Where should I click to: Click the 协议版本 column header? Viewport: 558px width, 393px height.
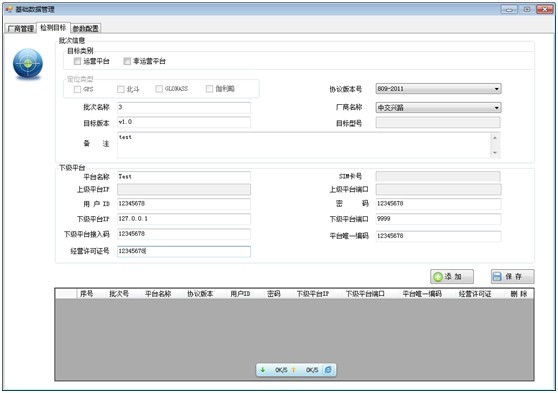[x=200, y=294]
